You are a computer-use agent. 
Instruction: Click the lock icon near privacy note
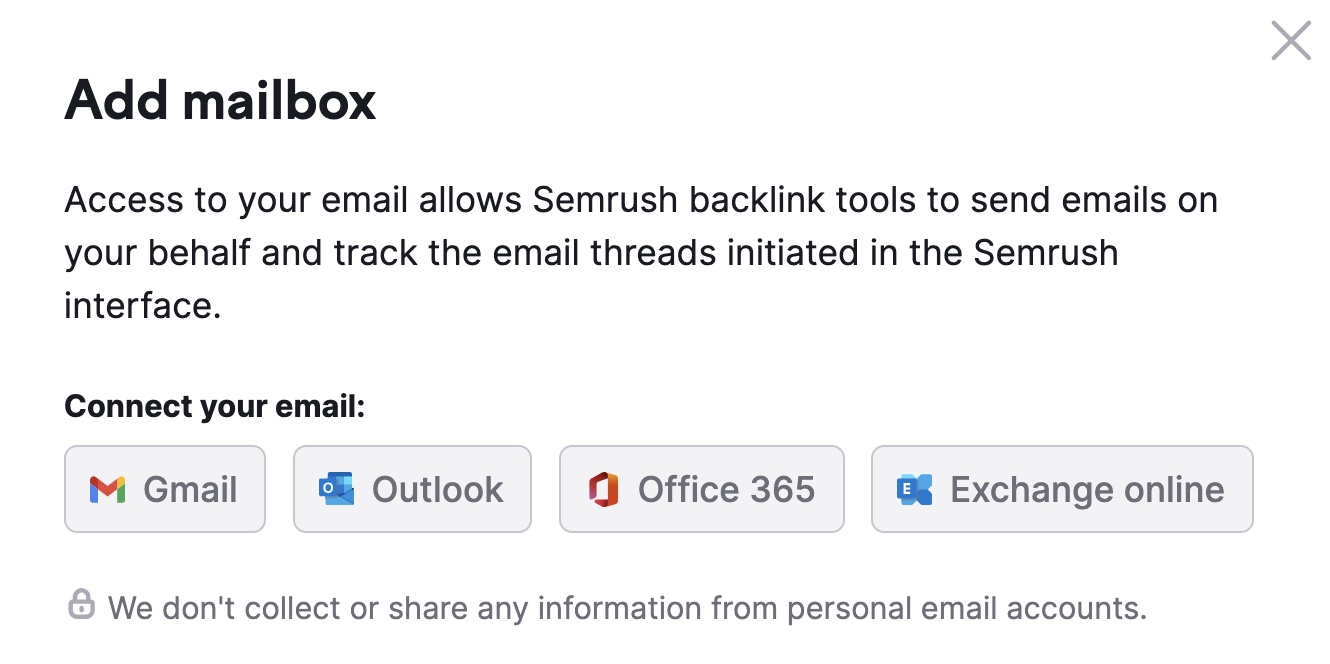tap(81, 602)
